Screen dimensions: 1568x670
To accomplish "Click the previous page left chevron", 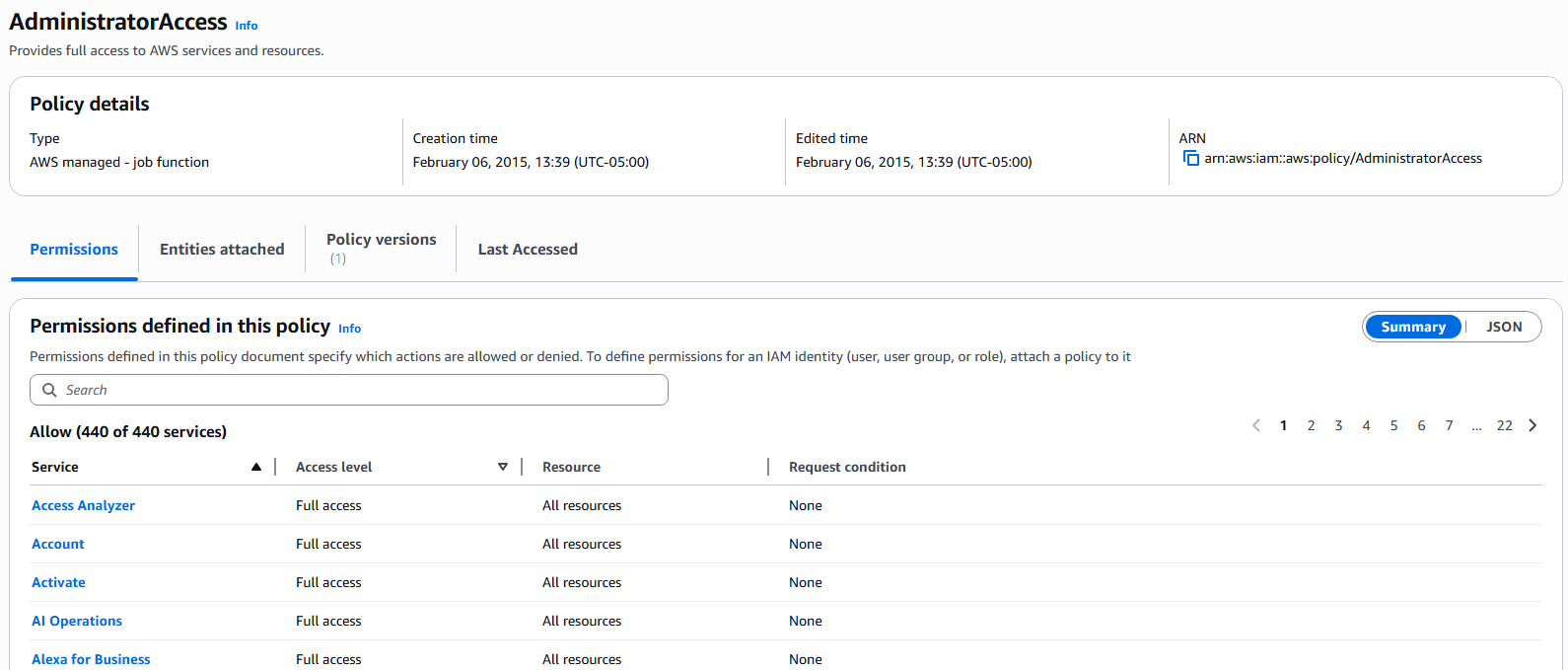I will tap(1255, 425).
